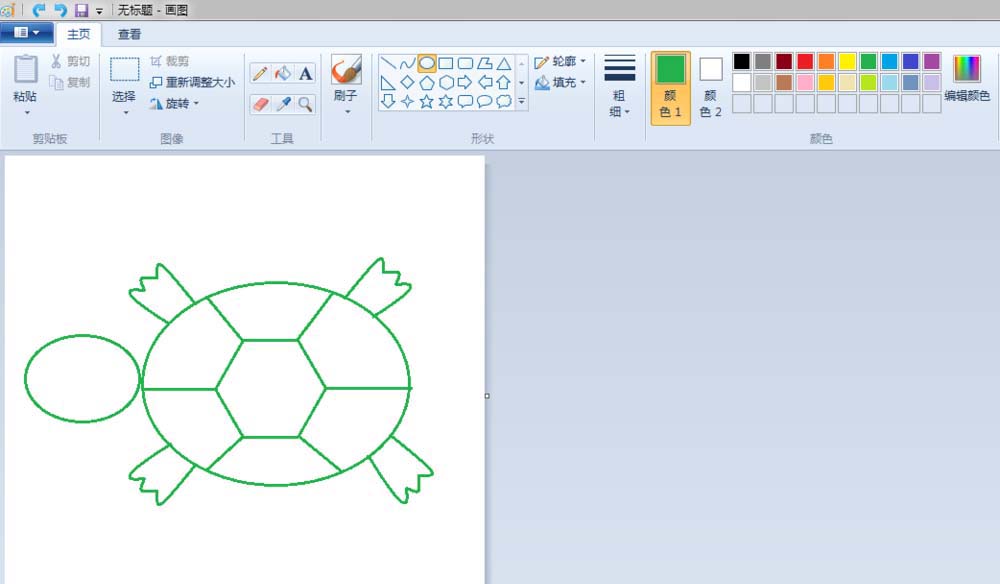The image size is (1000, 584).
Task: Pick the yellow color swatch
Action: (847, 61)
